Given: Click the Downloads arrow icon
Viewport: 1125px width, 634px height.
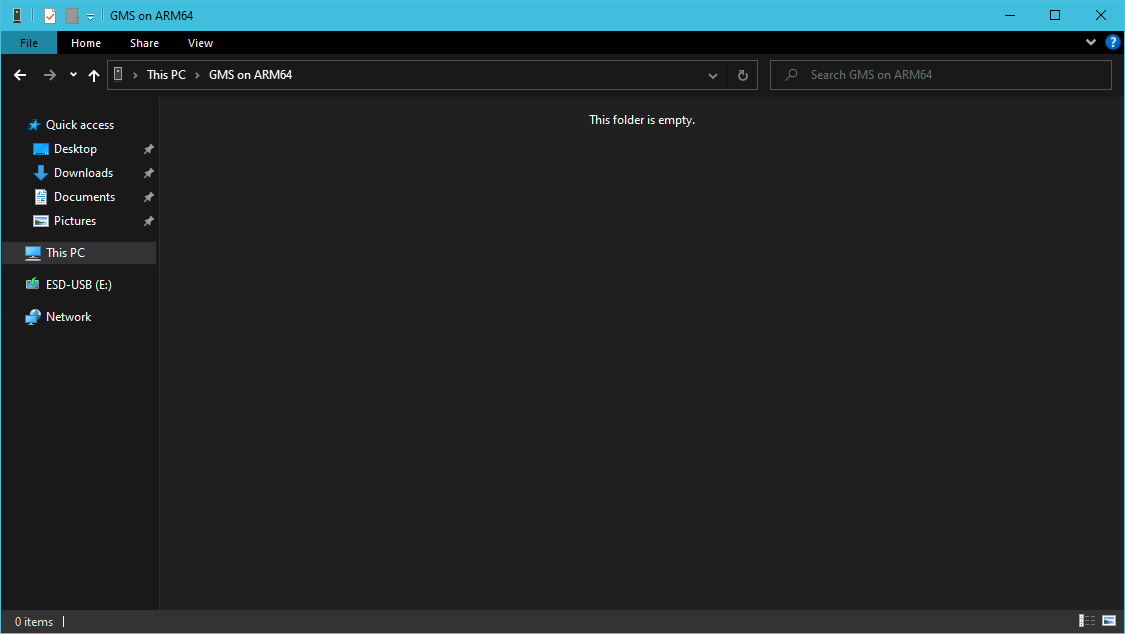Looking at the screenshot, I should coord(41,173).
